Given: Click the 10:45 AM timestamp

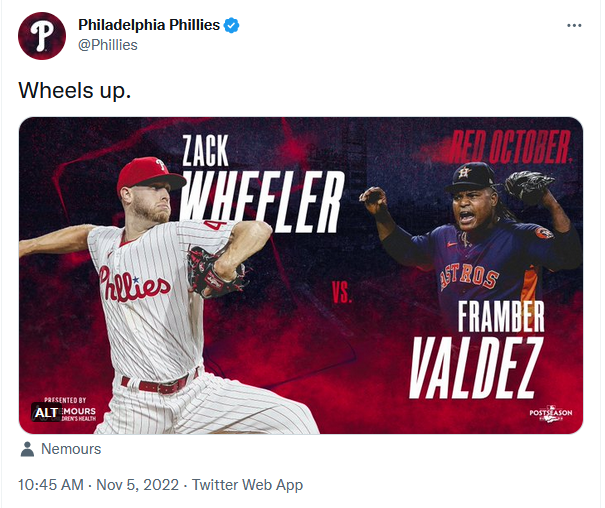Looking at the screenshot, I should tap(51, 485).
